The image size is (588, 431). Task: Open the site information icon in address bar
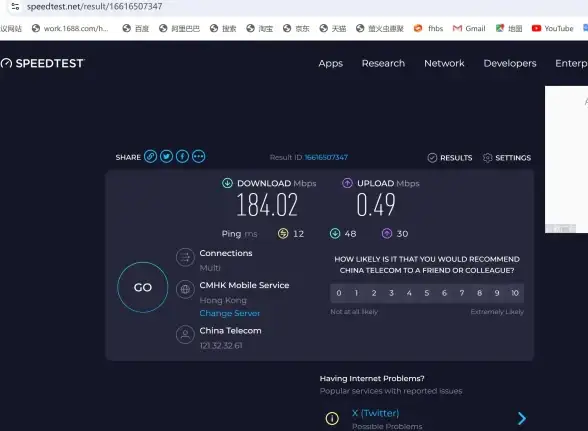[x=15, y=6]
